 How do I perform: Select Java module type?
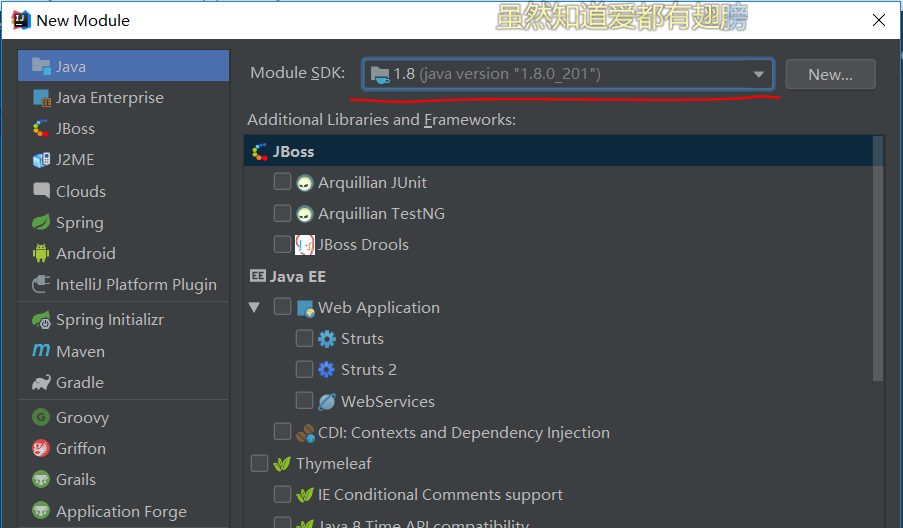pyautogui.click(x=124, y=66)
